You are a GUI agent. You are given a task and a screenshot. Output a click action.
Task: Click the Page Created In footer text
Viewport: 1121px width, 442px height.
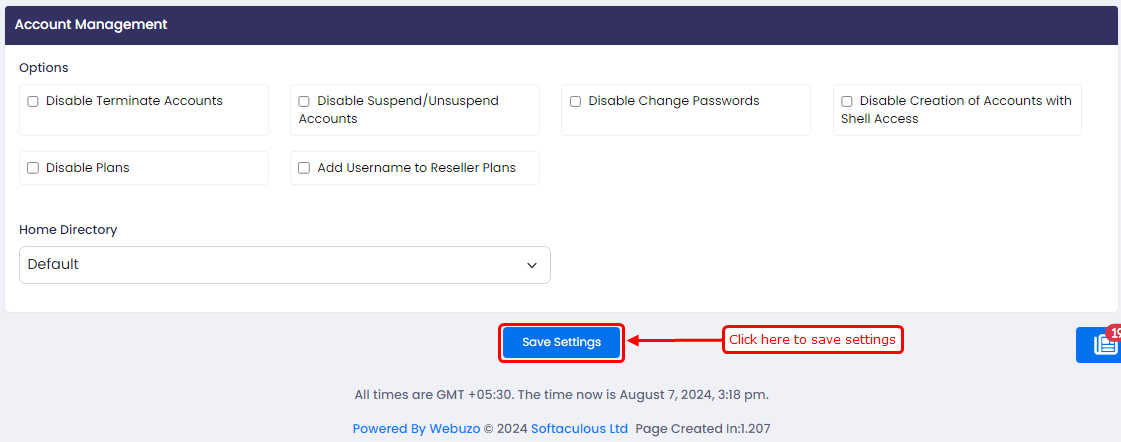click(x=703, y=429)
